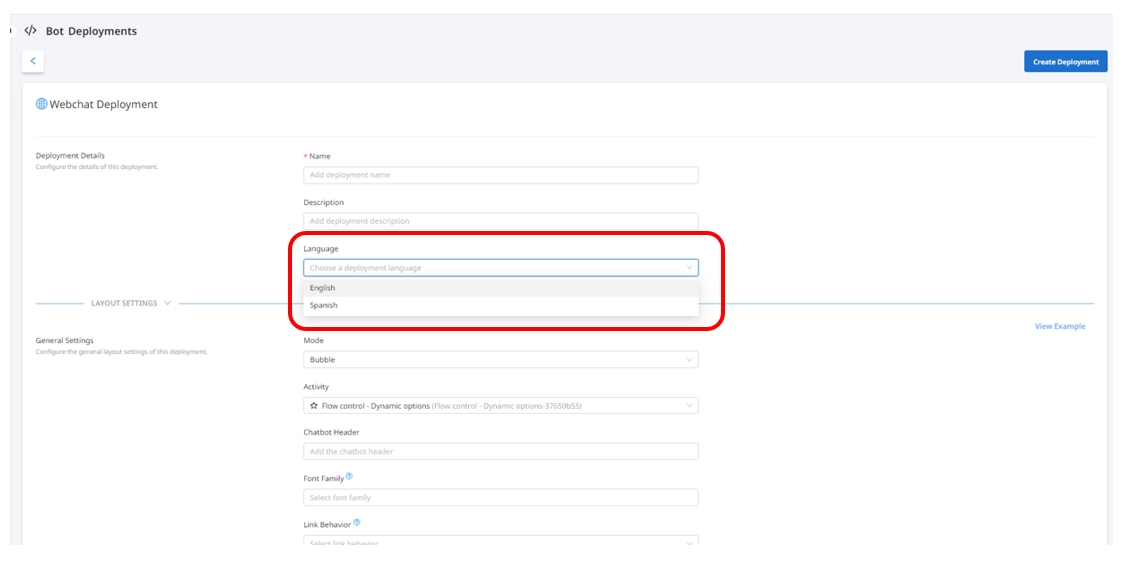This screenshot has width=1127, height=576.
Task: Click the Bot Deployments code icon
Action: click(x=30, y=31)
